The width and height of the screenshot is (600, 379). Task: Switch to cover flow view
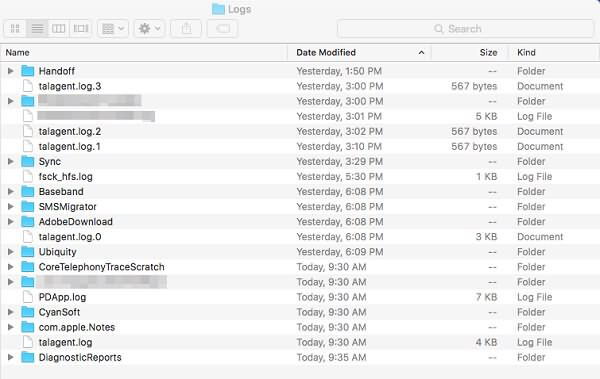click(x=81, y=28)
